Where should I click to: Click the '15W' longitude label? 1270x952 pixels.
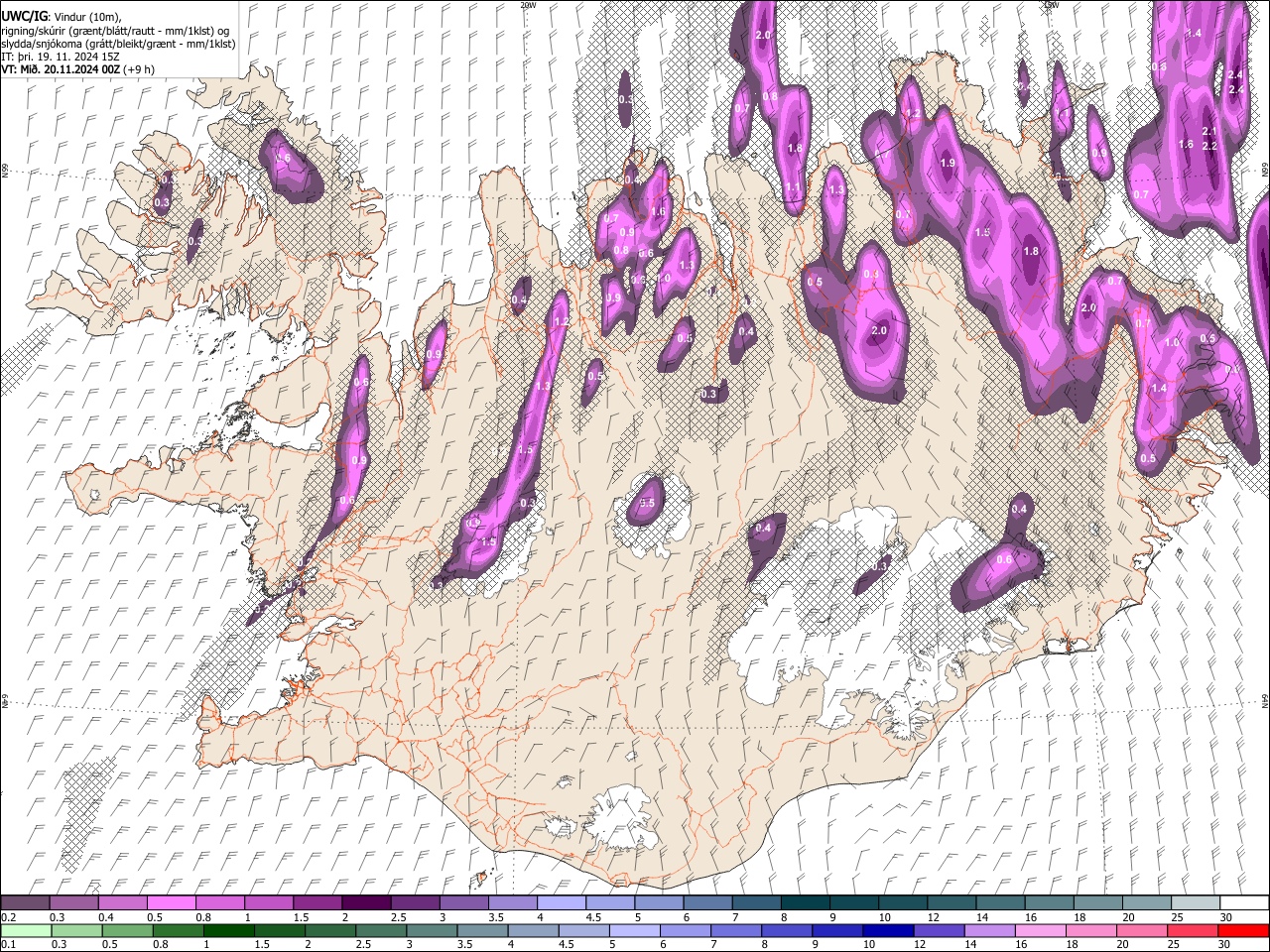(x=1051, y=5)
